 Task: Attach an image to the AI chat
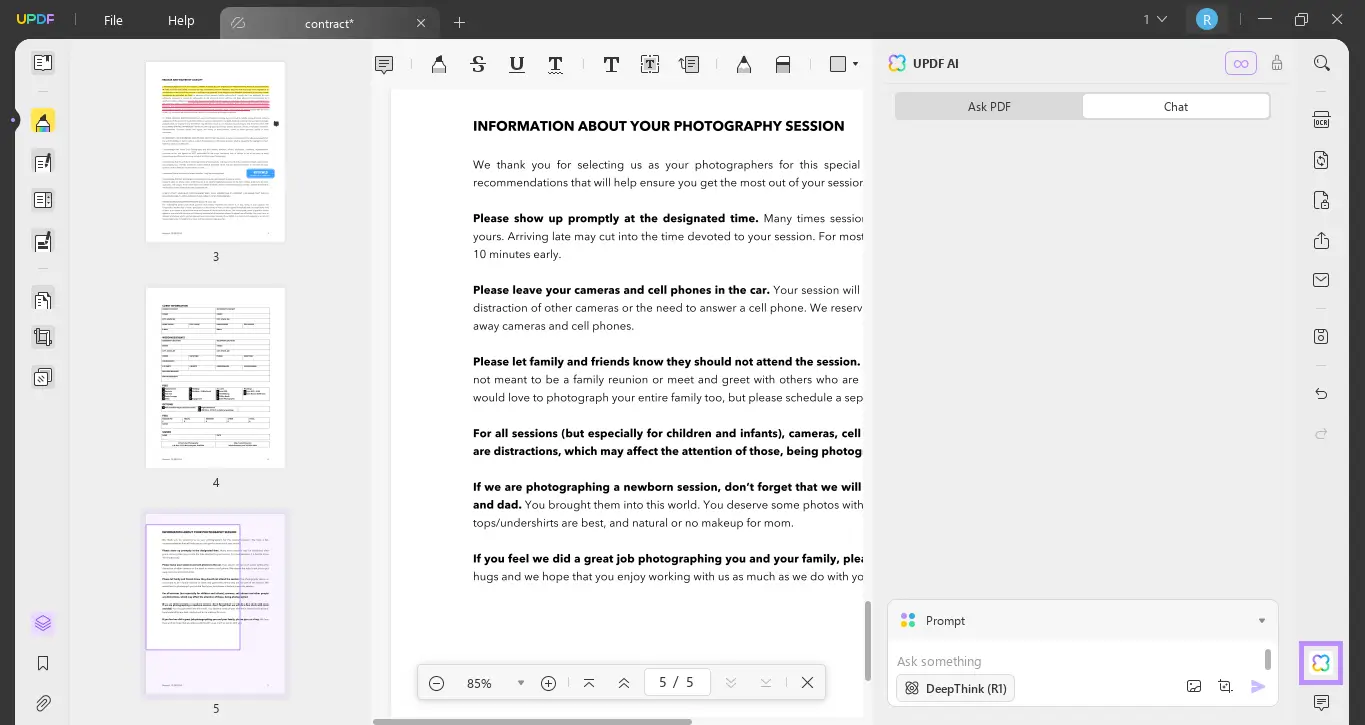click(1194, 687)
